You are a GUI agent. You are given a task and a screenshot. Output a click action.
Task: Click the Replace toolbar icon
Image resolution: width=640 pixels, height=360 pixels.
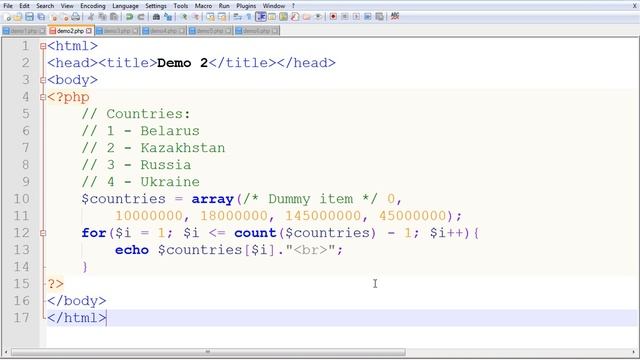tap(168, 17)
